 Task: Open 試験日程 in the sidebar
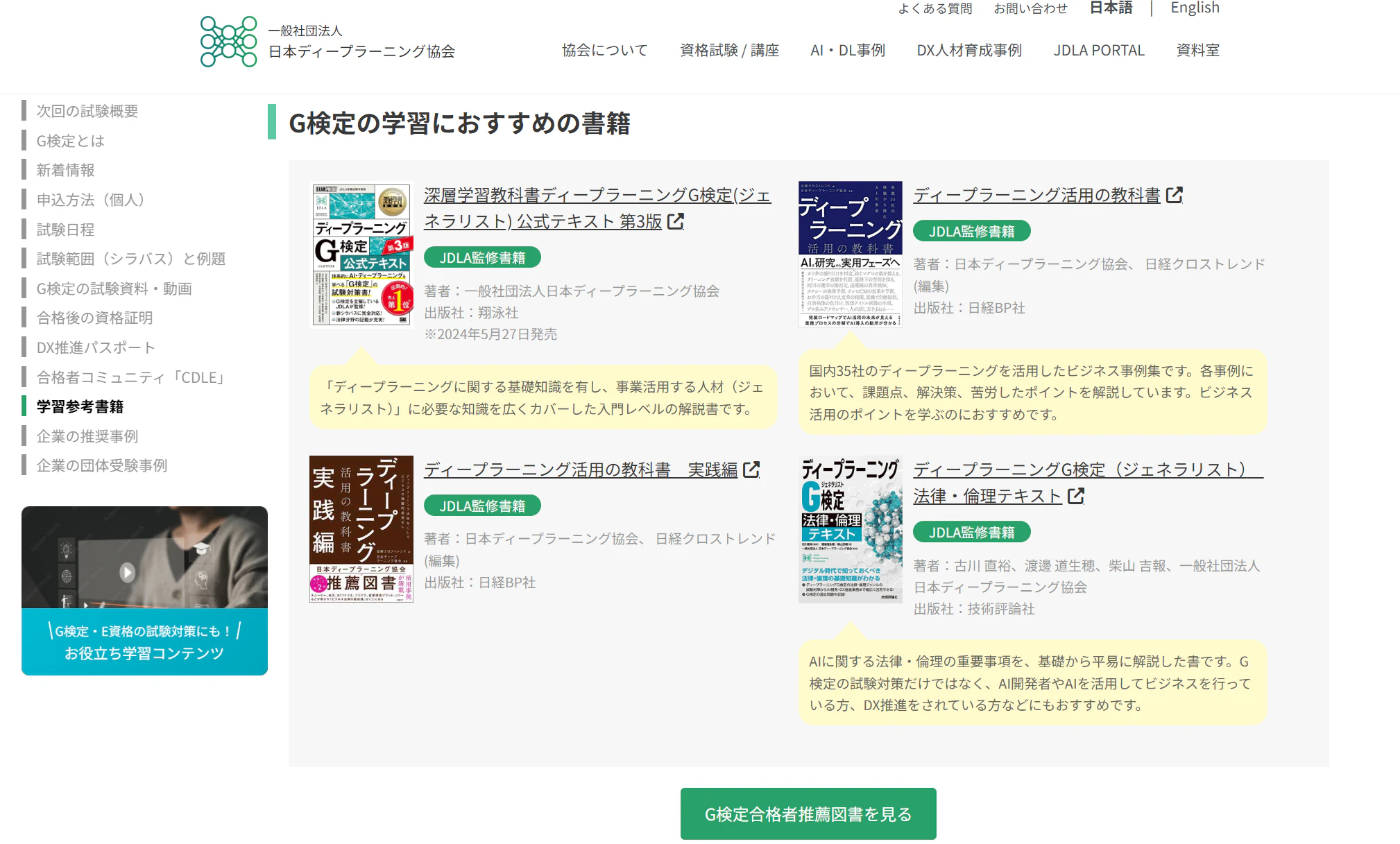coord(66,230)
